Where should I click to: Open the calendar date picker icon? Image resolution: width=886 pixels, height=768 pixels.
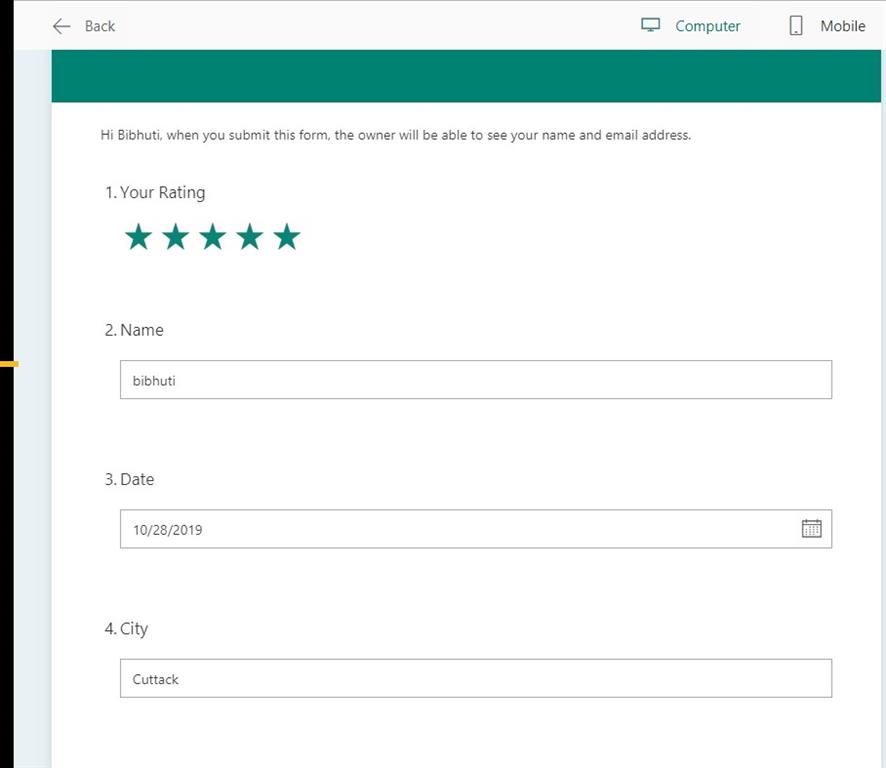pos(811,528)
